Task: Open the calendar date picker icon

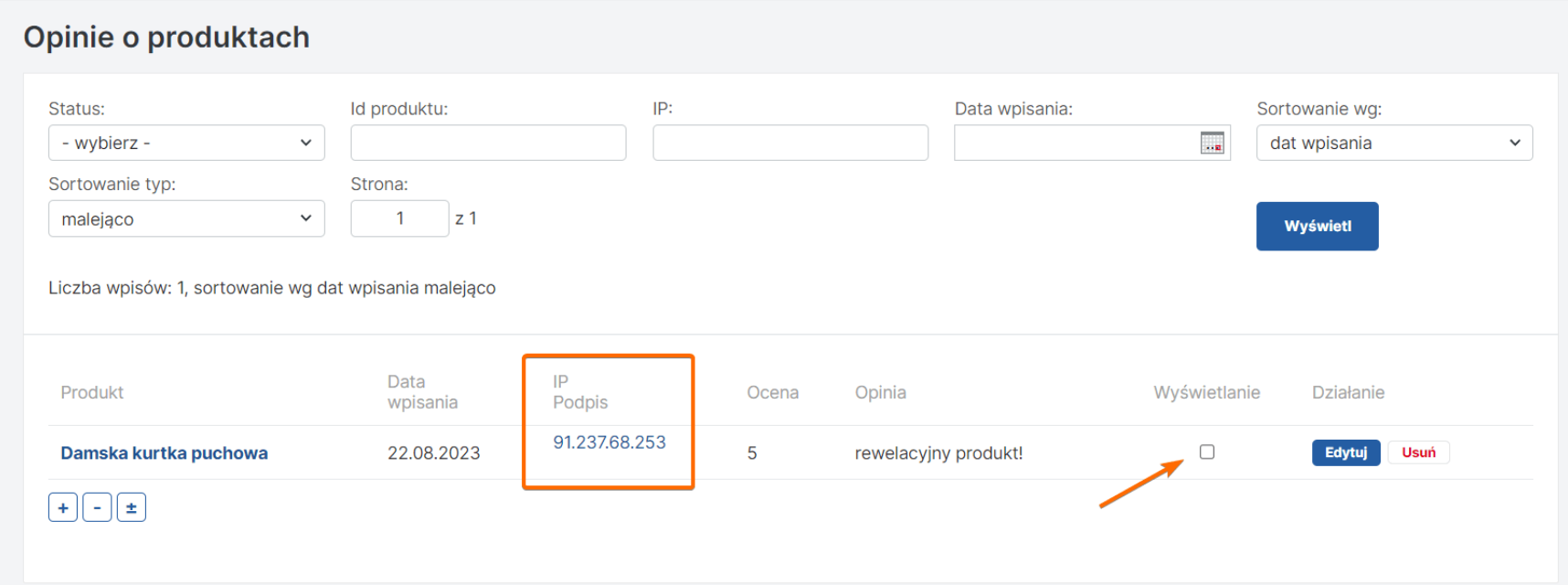Action: 1212,143
